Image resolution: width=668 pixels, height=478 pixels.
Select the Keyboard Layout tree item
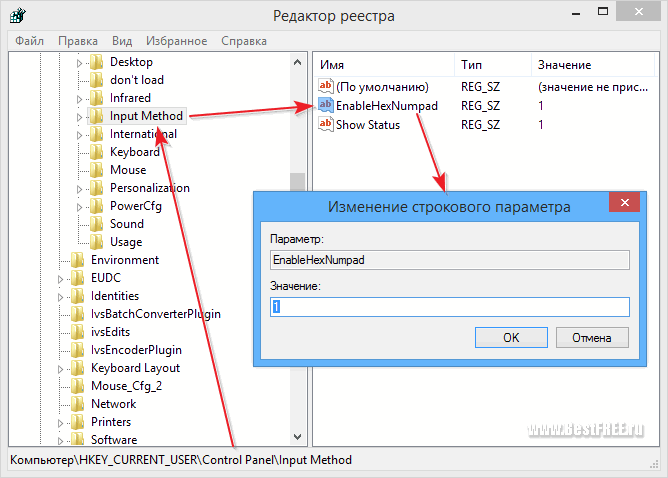tap(135, 368)
